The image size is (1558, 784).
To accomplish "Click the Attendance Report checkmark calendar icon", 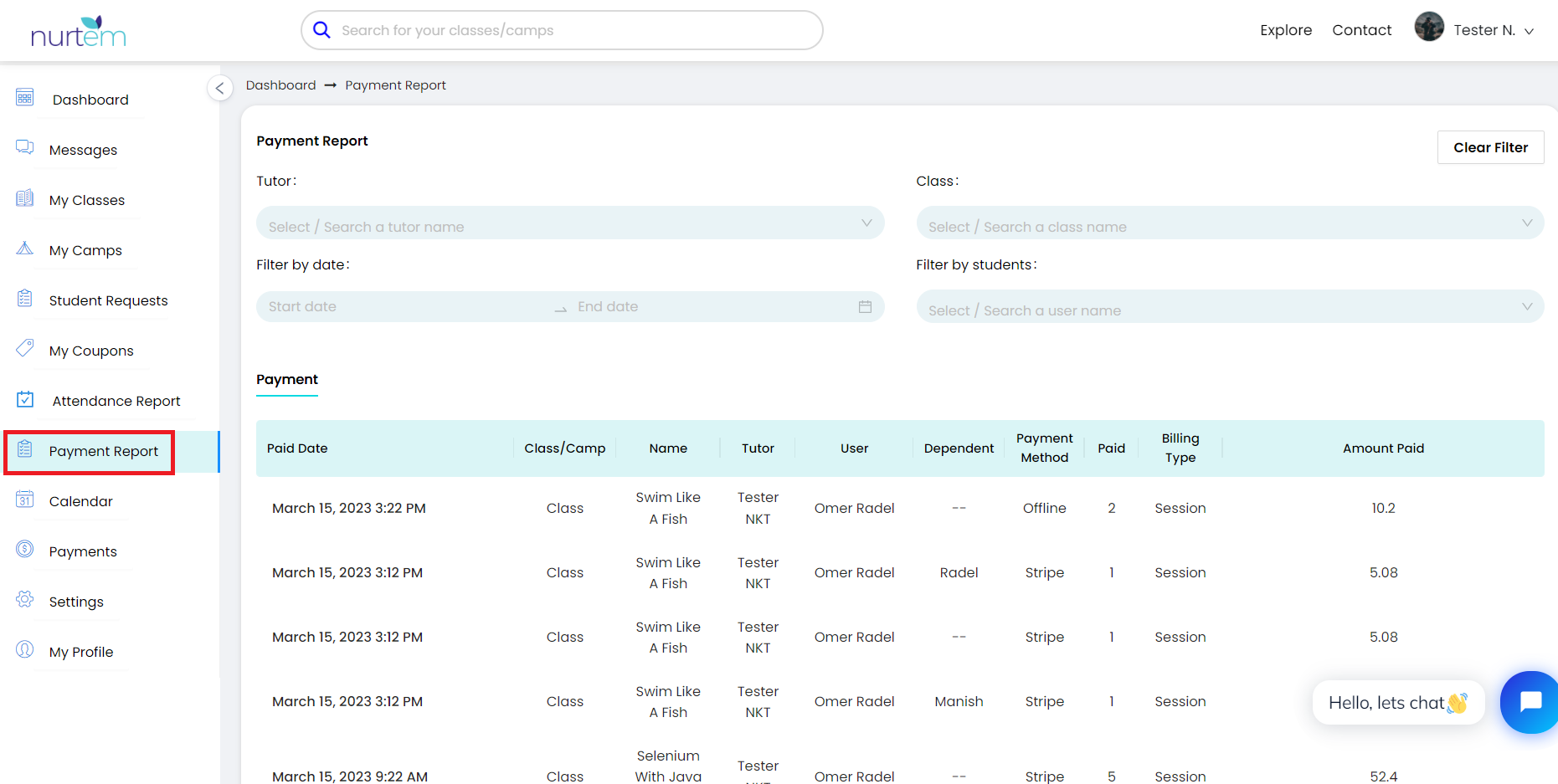I will click(x=25, y=399).
